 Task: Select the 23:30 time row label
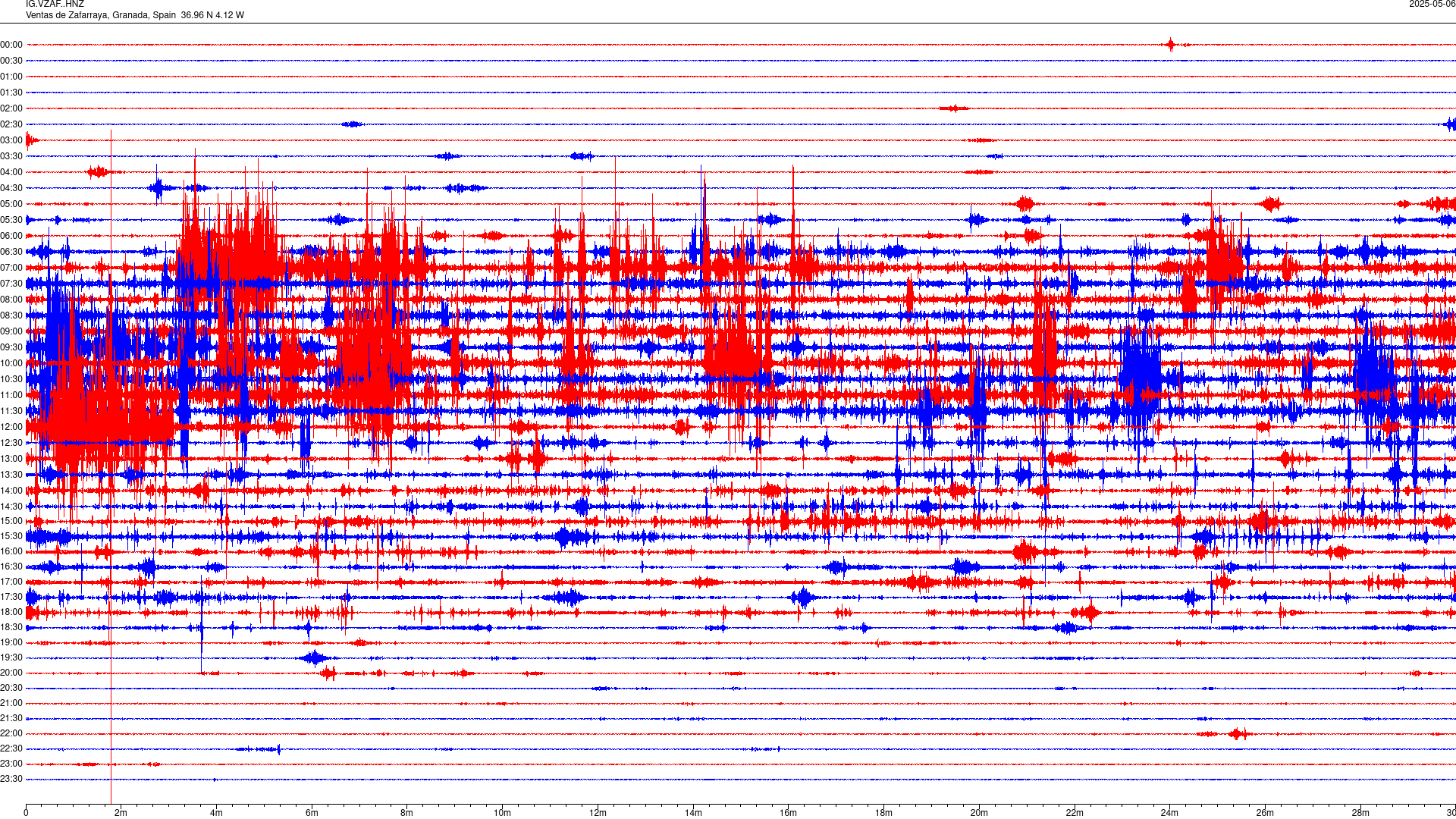coord(11,779)
